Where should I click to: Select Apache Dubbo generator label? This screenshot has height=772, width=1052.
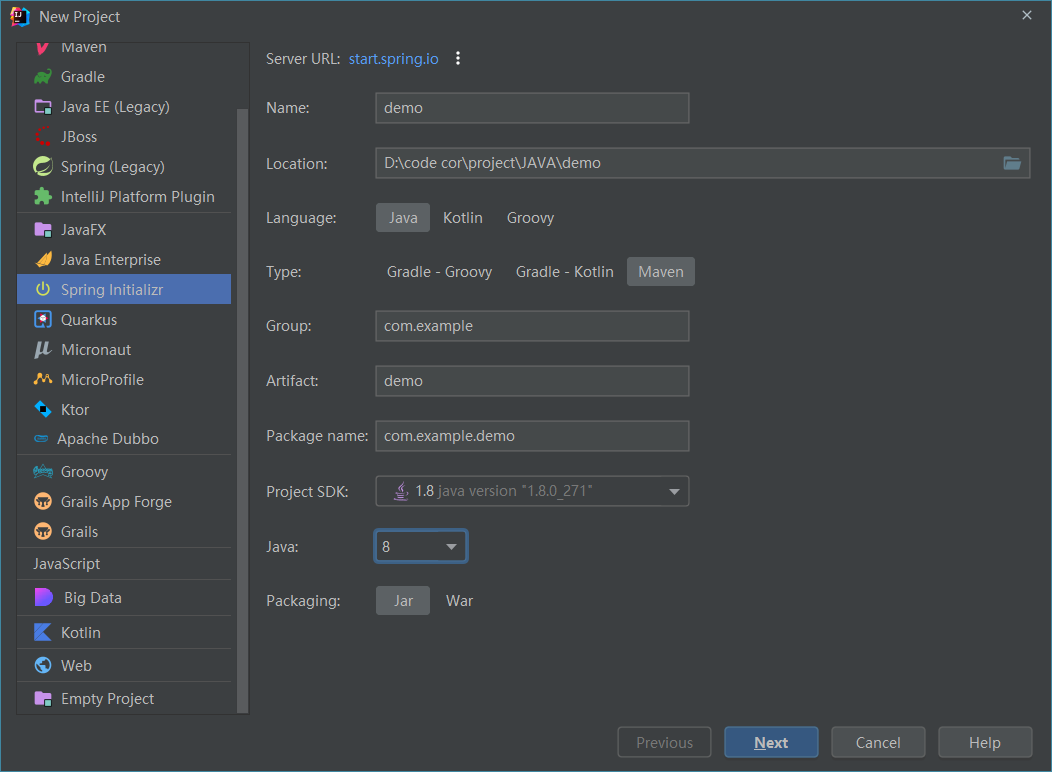coord(108,439)
